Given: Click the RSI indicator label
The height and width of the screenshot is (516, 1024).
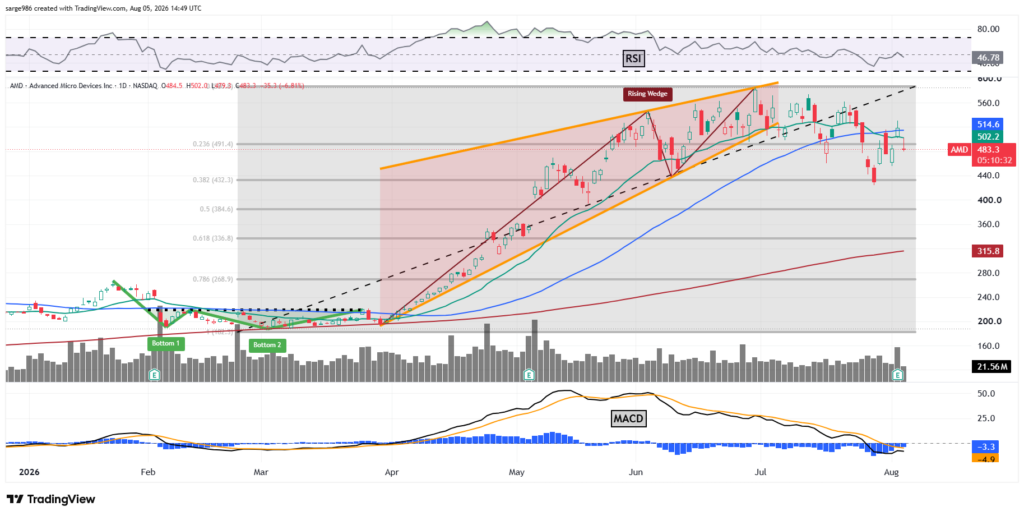Looking at the screenshot, I should 632,59.
